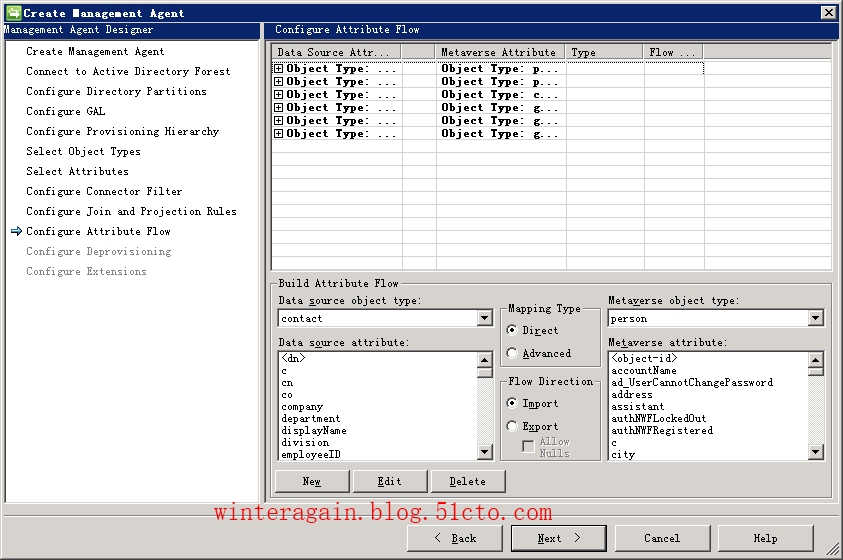Select company data source attribute
This screenshot has width=843, height=560.
[302, 407]
